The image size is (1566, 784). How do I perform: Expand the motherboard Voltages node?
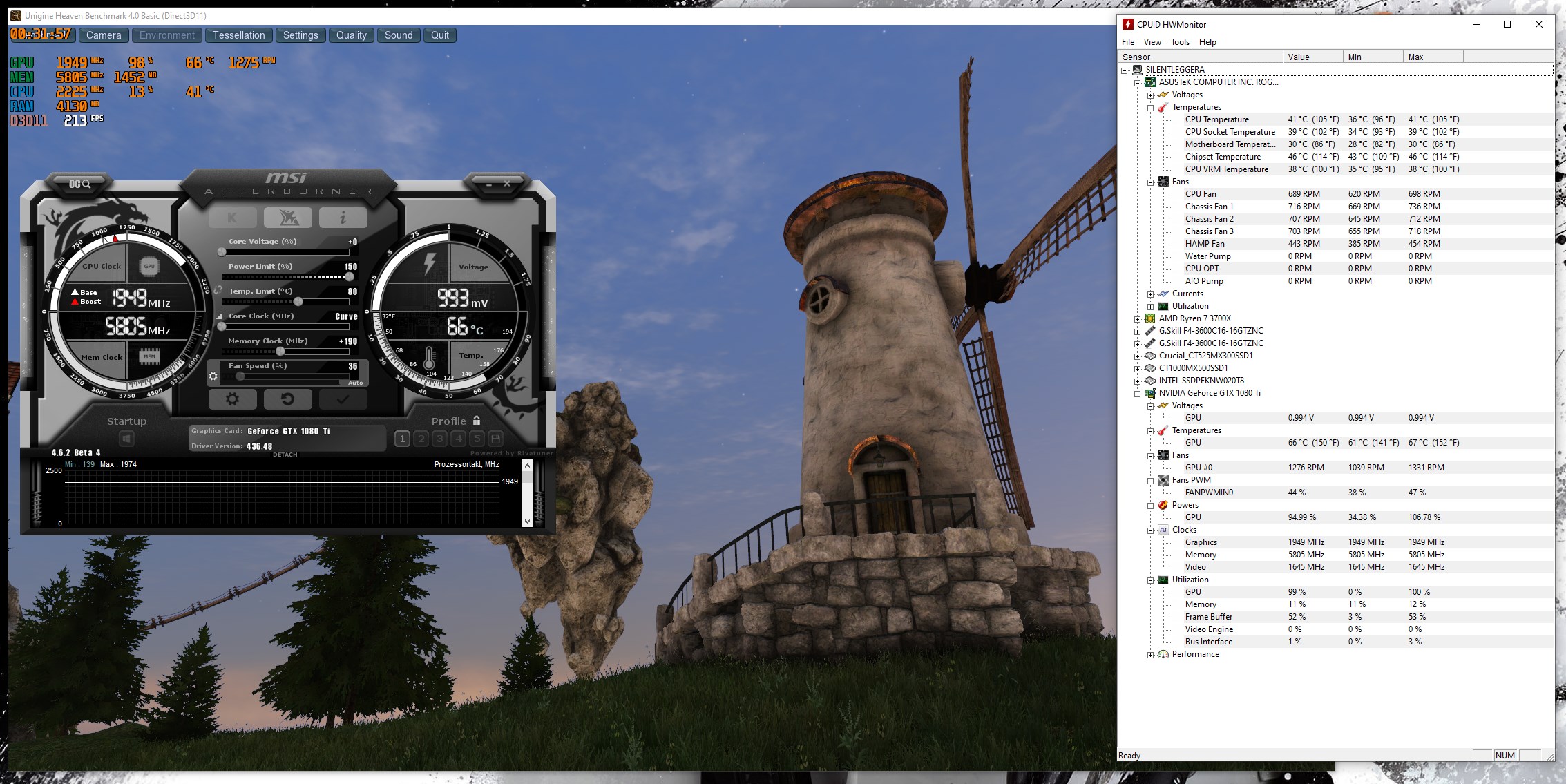(x=1151, y=95)
